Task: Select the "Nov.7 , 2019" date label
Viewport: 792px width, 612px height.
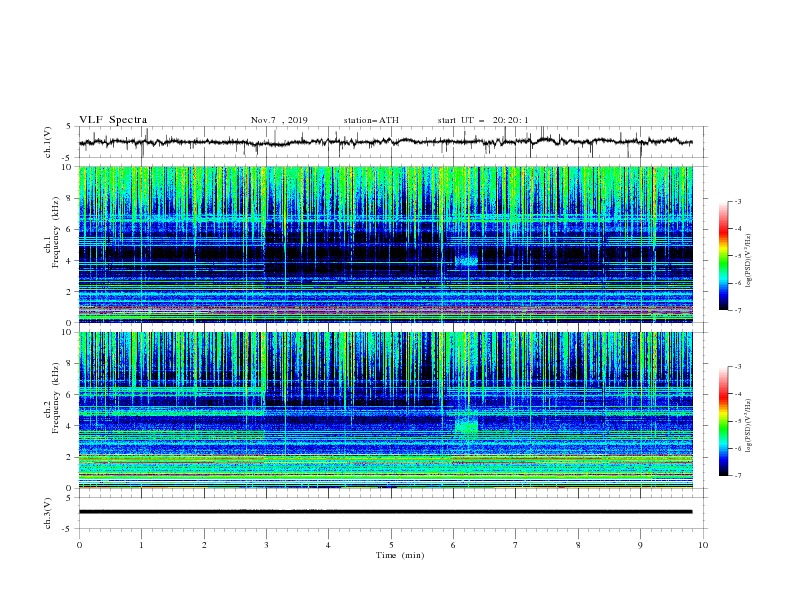Action: (x=279, y=120)
